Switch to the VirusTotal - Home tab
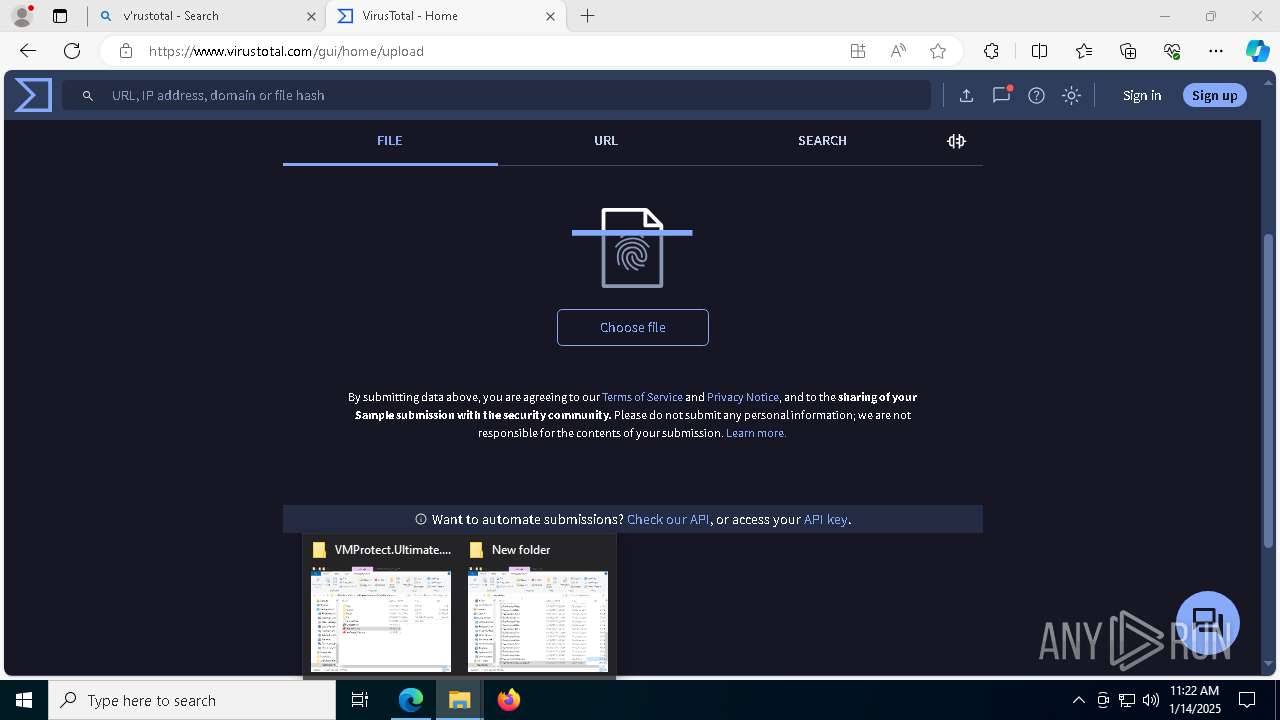Viewport: 1280px width, 720px height. (446, 16)
